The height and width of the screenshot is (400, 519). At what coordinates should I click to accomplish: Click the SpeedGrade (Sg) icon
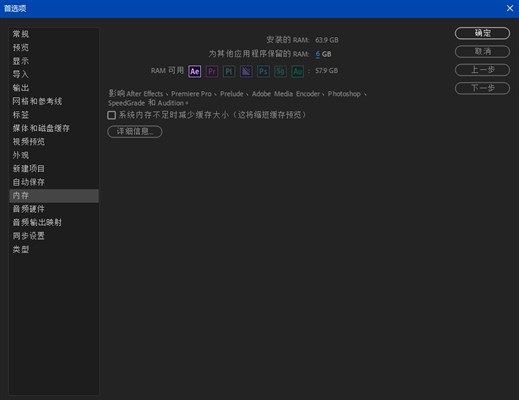click(280, 71)
